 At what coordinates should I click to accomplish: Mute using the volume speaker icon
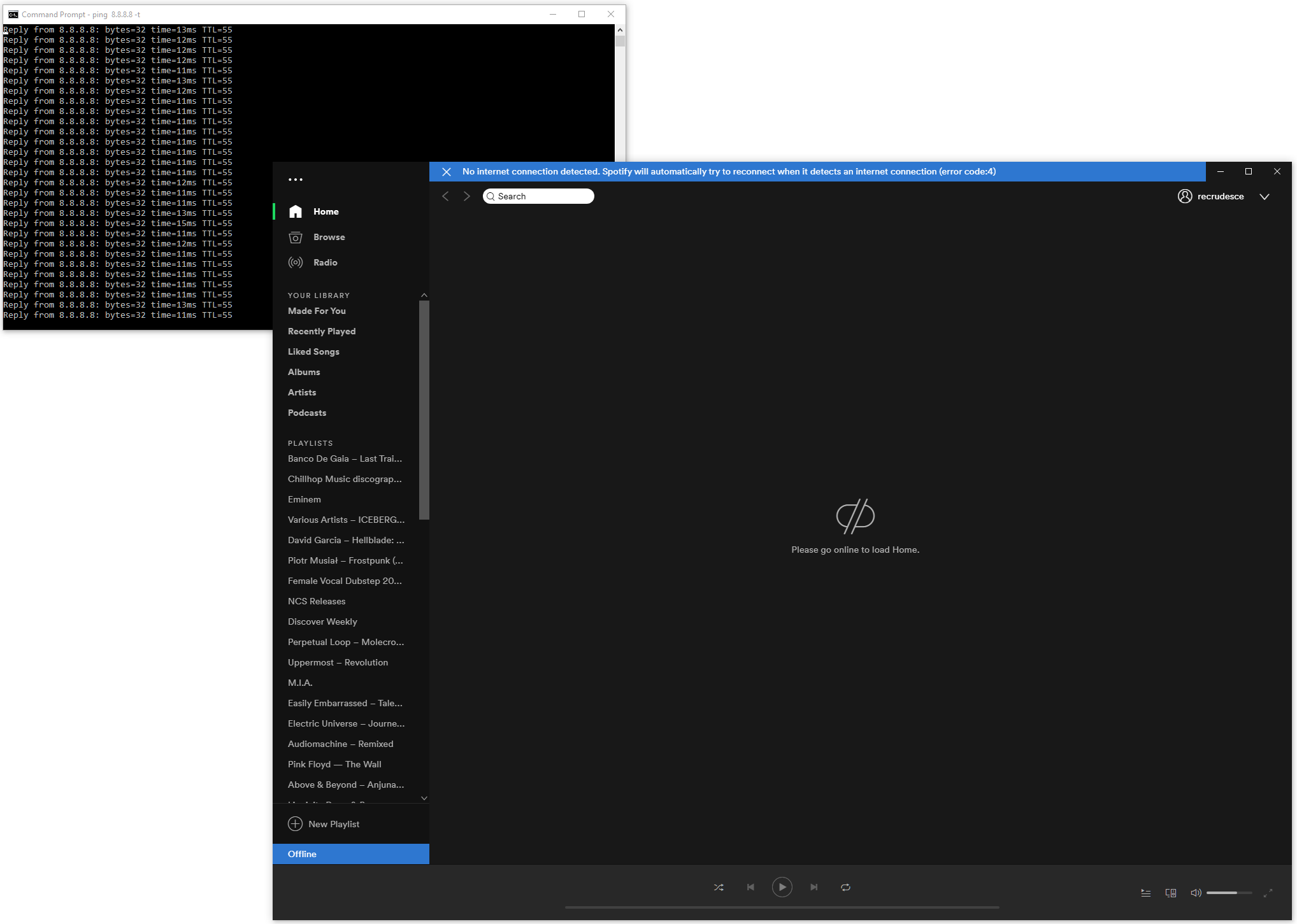click(1196, 893)
